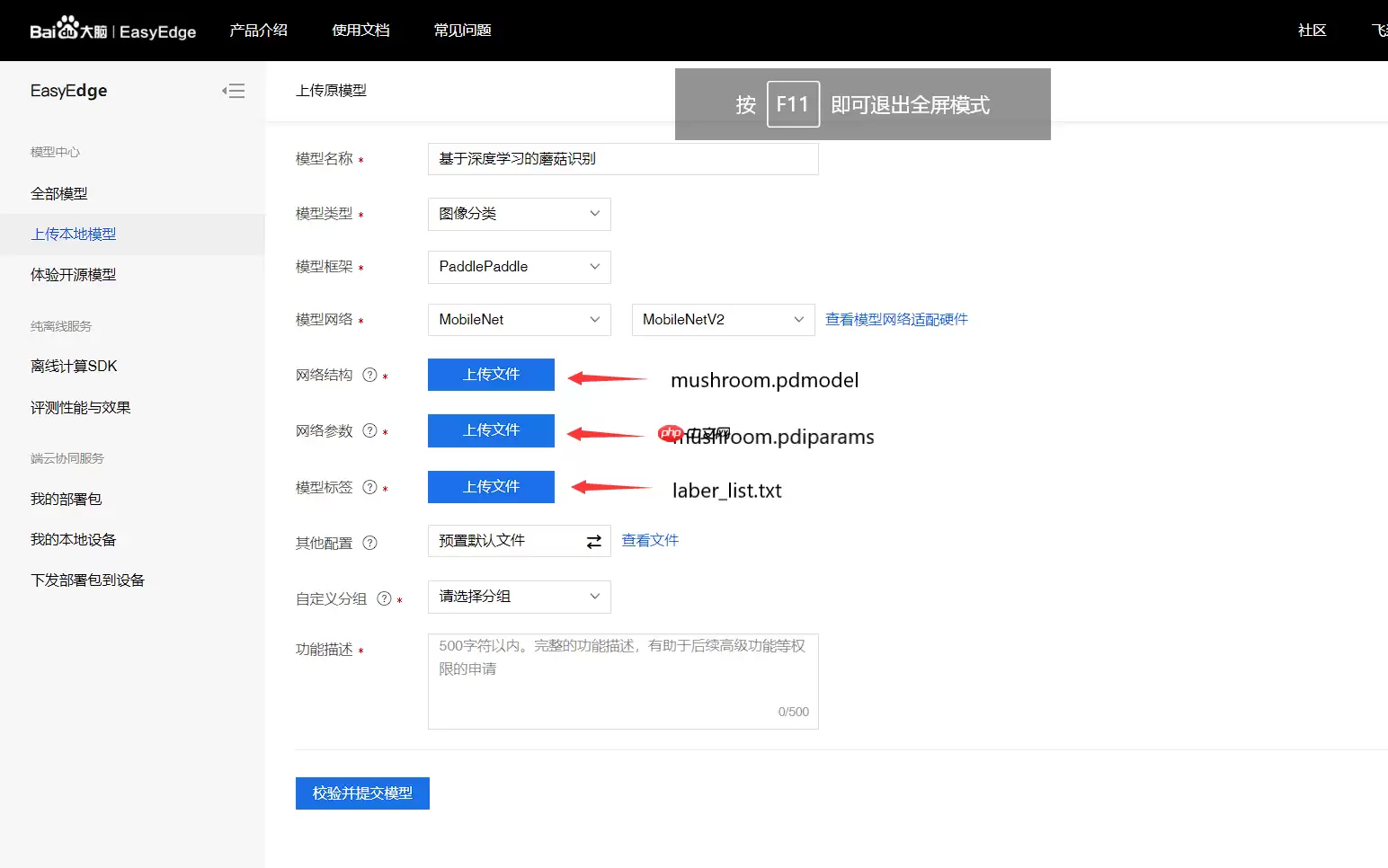
Task: Open the 其他配置 help tooltip icon
Action: (369, 543)
